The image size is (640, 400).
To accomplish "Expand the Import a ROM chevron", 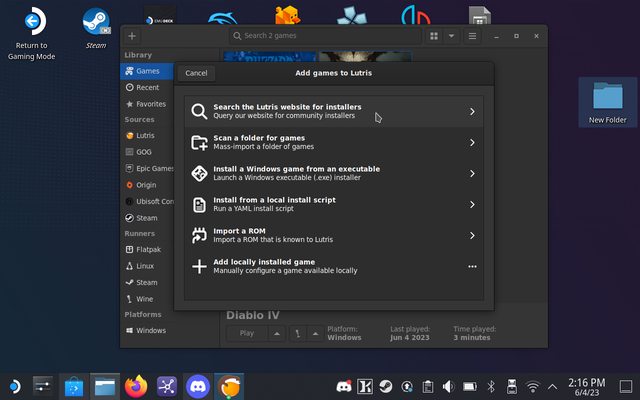I will 472,235.
